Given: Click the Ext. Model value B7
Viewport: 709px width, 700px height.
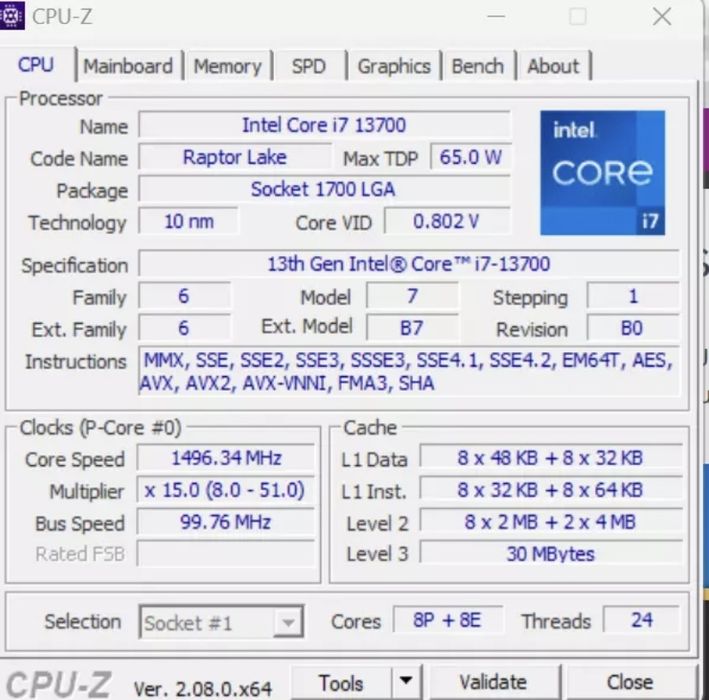Looking at the screenshot, I should 412,328.
